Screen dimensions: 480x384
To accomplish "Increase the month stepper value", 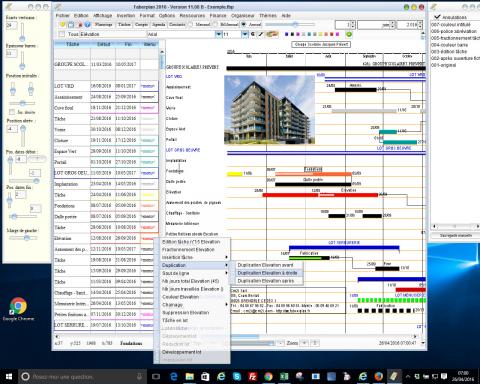I will pos(393,23).
